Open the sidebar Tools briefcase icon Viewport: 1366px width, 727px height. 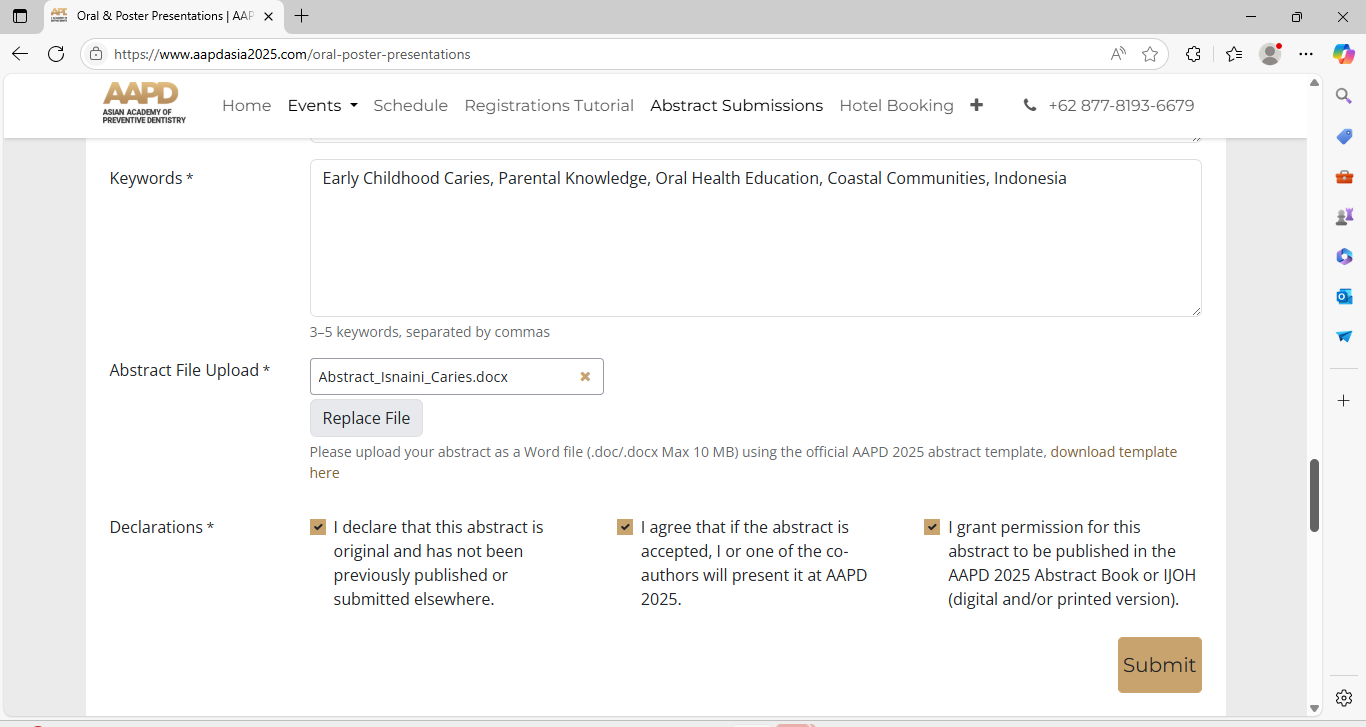(1344, 176)
